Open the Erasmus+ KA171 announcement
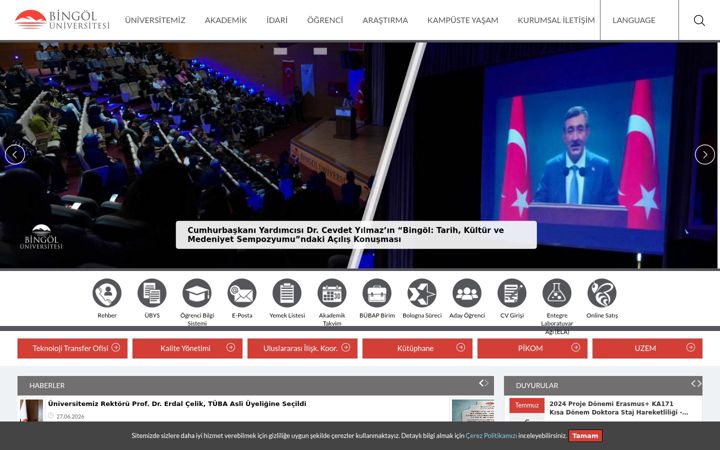 [619, 408]
